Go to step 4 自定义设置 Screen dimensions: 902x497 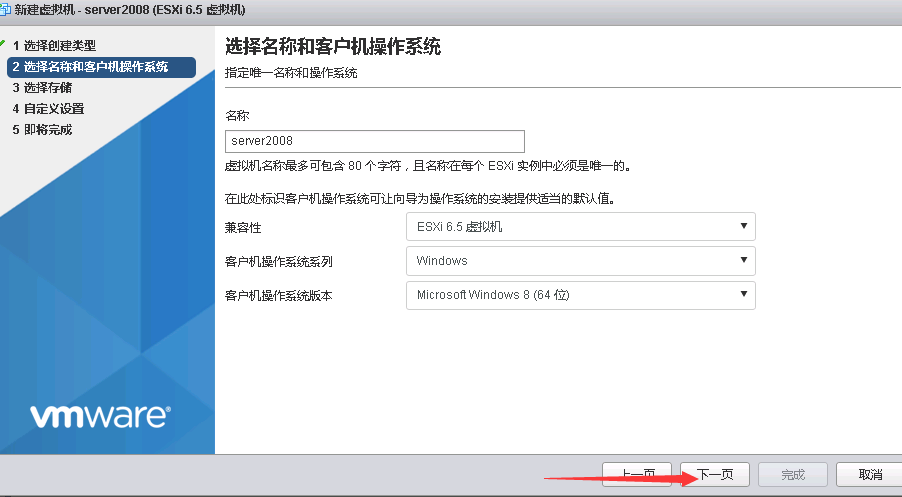tap(48, 108)
